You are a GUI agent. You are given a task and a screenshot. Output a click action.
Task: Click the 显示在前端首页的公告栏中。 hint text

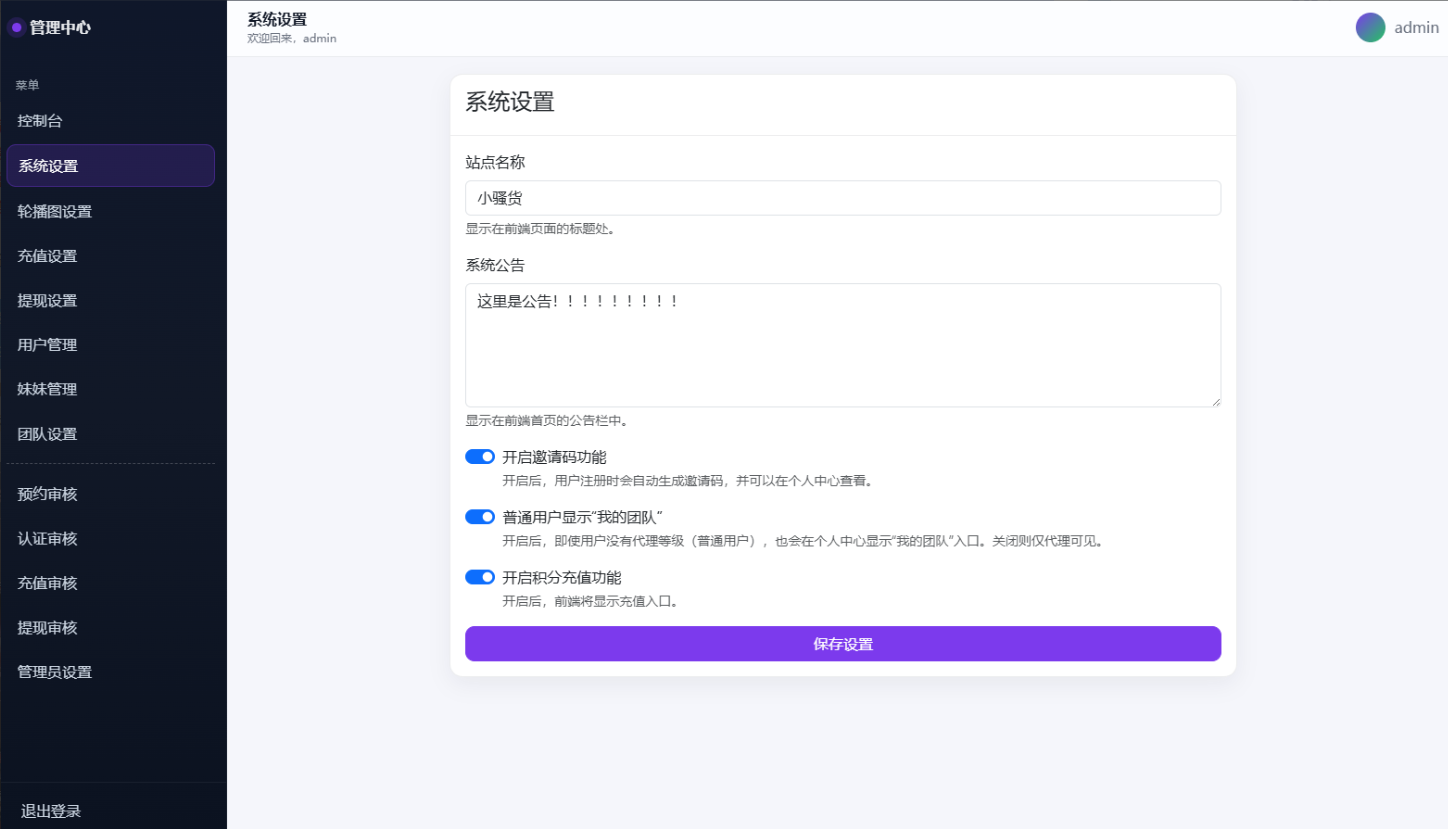[547, 421]
